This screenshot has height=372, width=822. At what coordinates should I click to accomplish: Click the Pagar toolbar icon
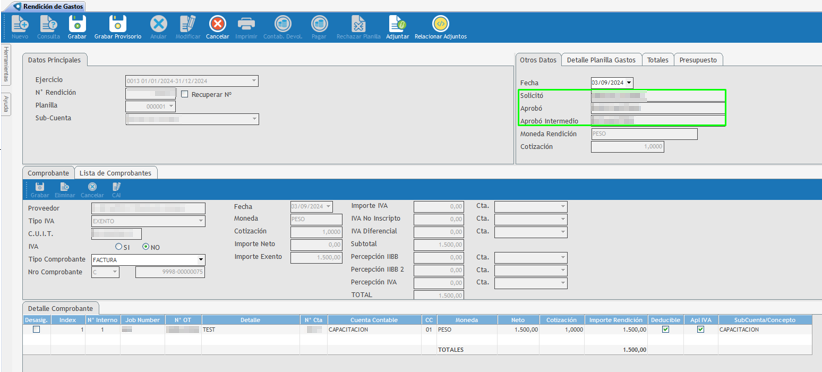319,24
